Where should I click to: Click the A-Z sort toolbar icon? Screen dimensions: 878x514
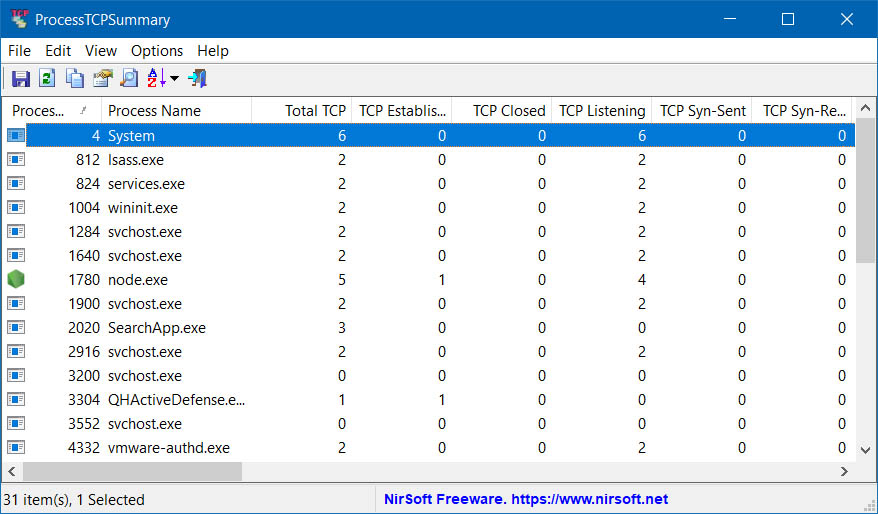(x=156, y=78)
